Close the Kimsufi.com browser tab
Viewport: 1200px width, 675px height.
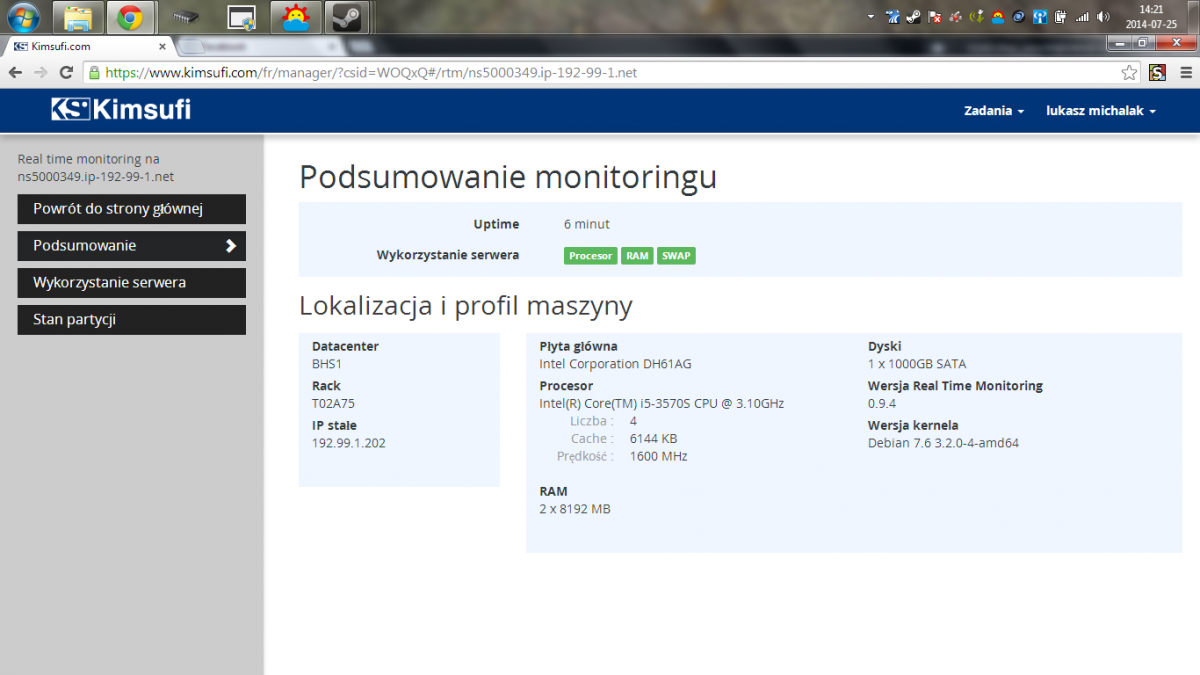pos(162,47)
